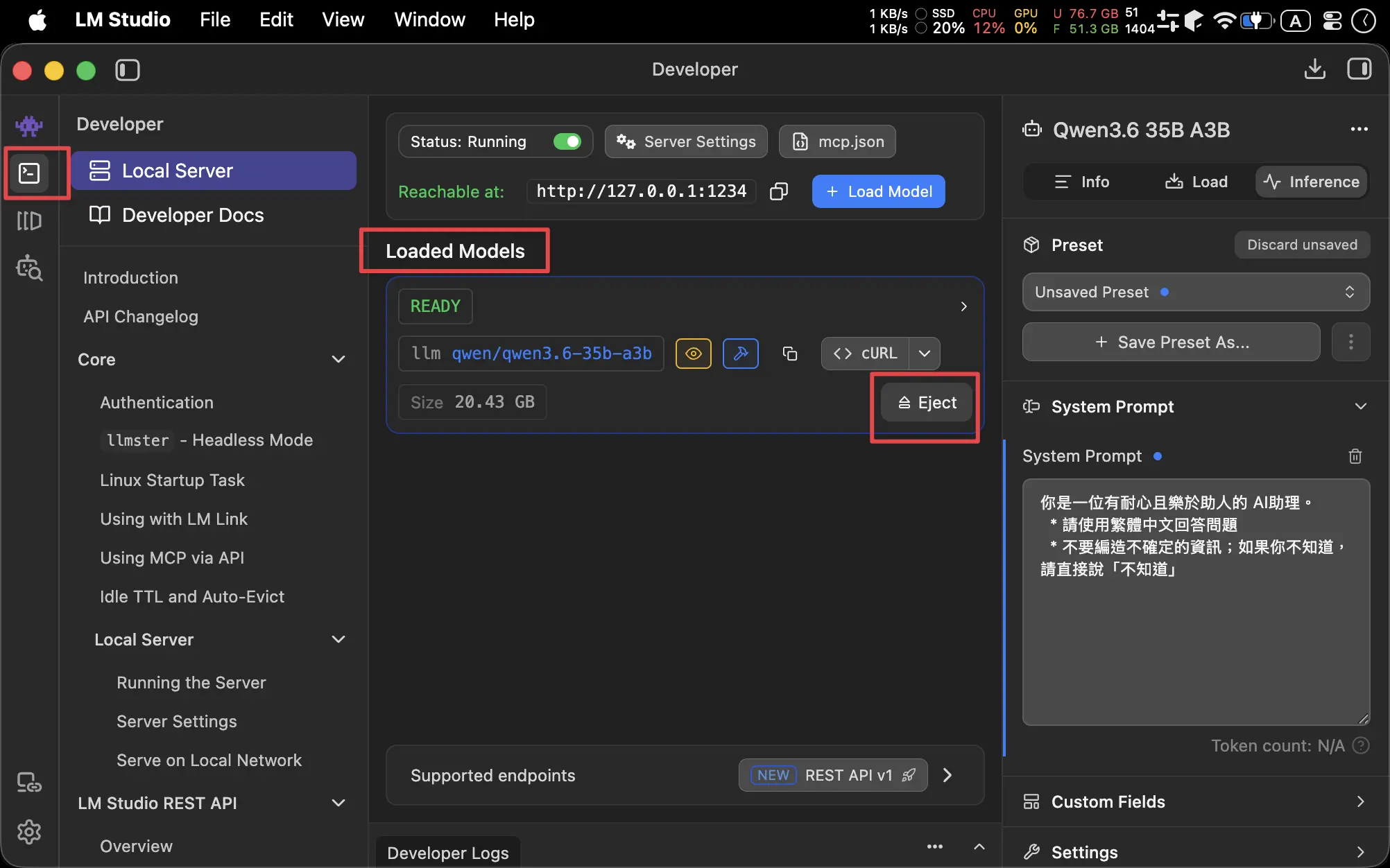1390x868 pixels.
Task: Collapse the LM Studio REST API section
Action: (x=338, y=803)
